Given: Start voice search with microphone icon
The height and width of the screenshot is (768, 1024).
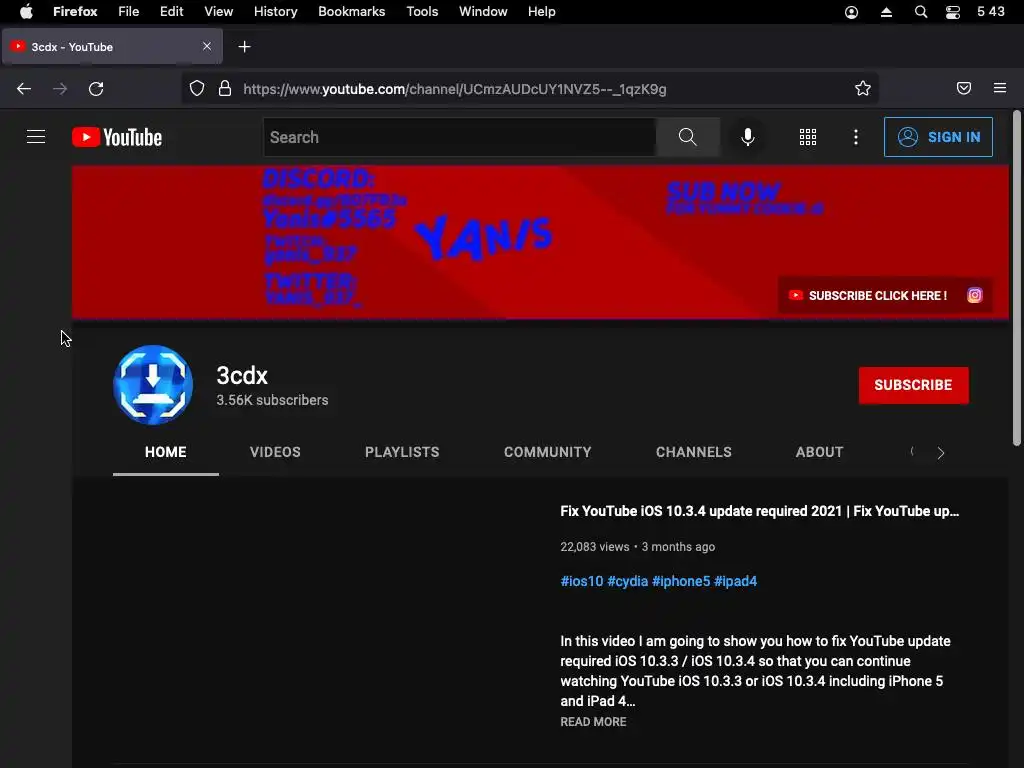Looking at the screenshot, I should [x=748, y=137].
